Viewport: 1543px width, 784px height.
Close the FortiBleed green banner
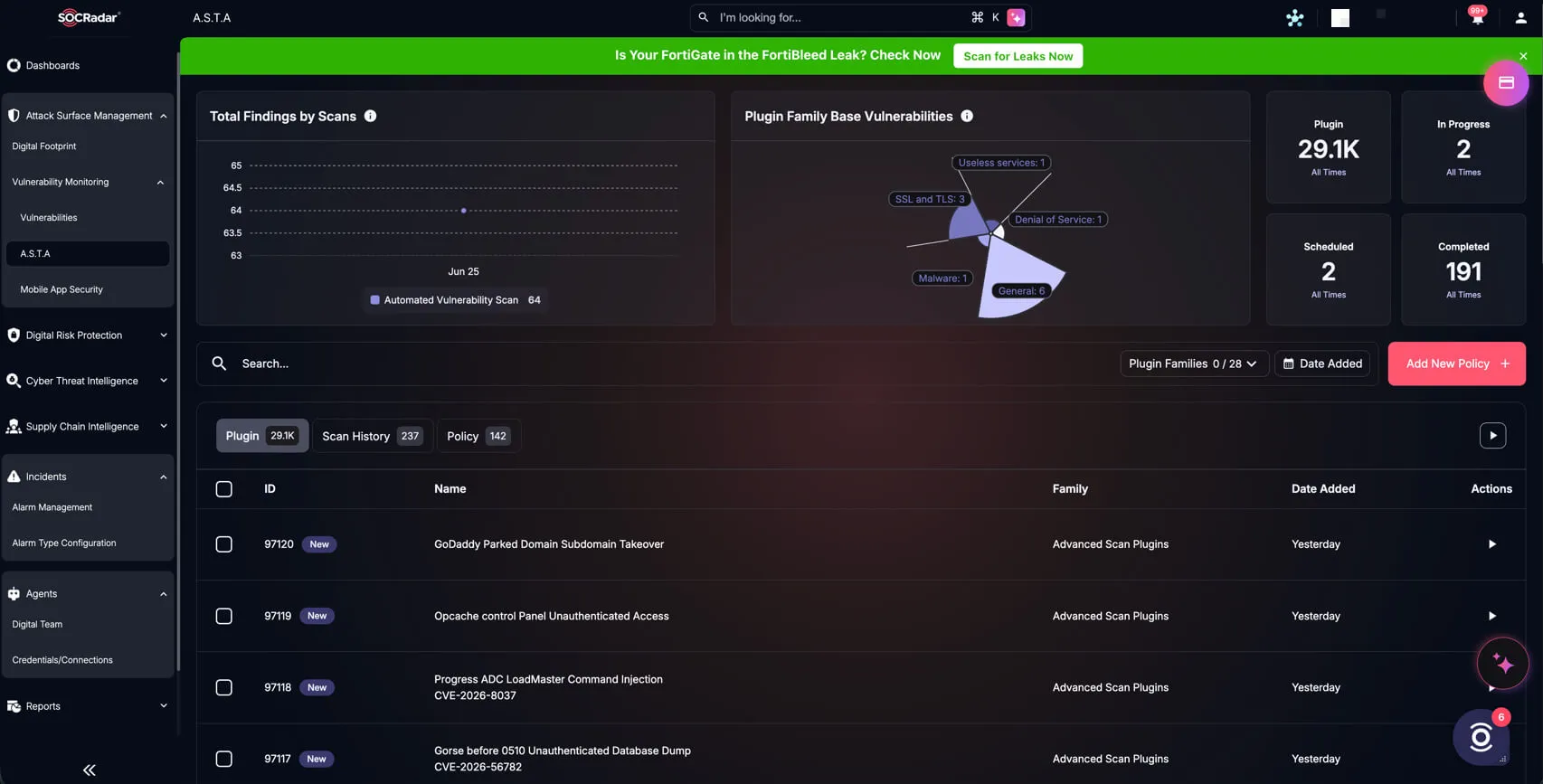[x=1523, y=56]
